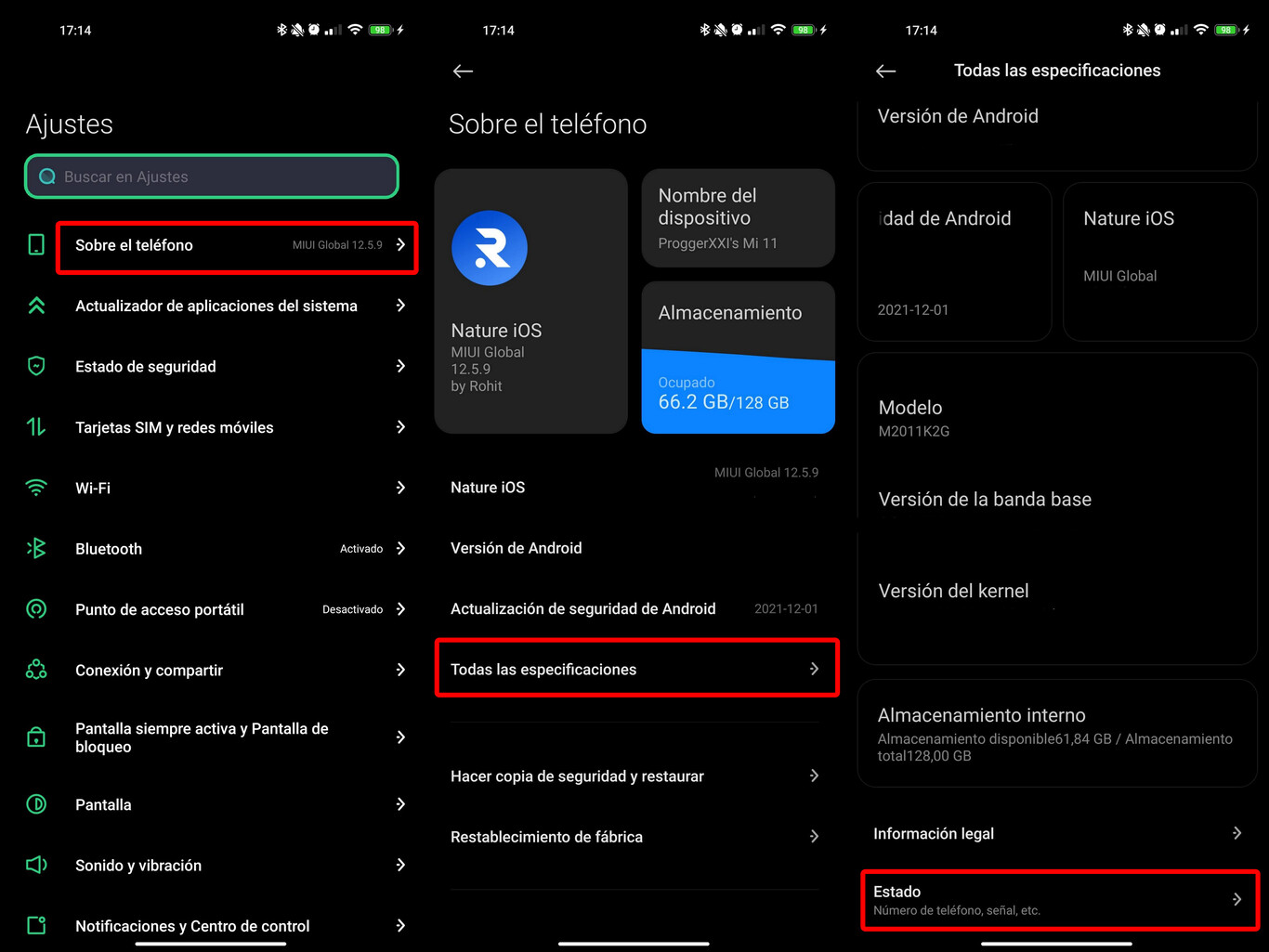Open Hacer copia de seguridad y restaurar
This screenshot has width=1269, height=952.
point(634,776)
